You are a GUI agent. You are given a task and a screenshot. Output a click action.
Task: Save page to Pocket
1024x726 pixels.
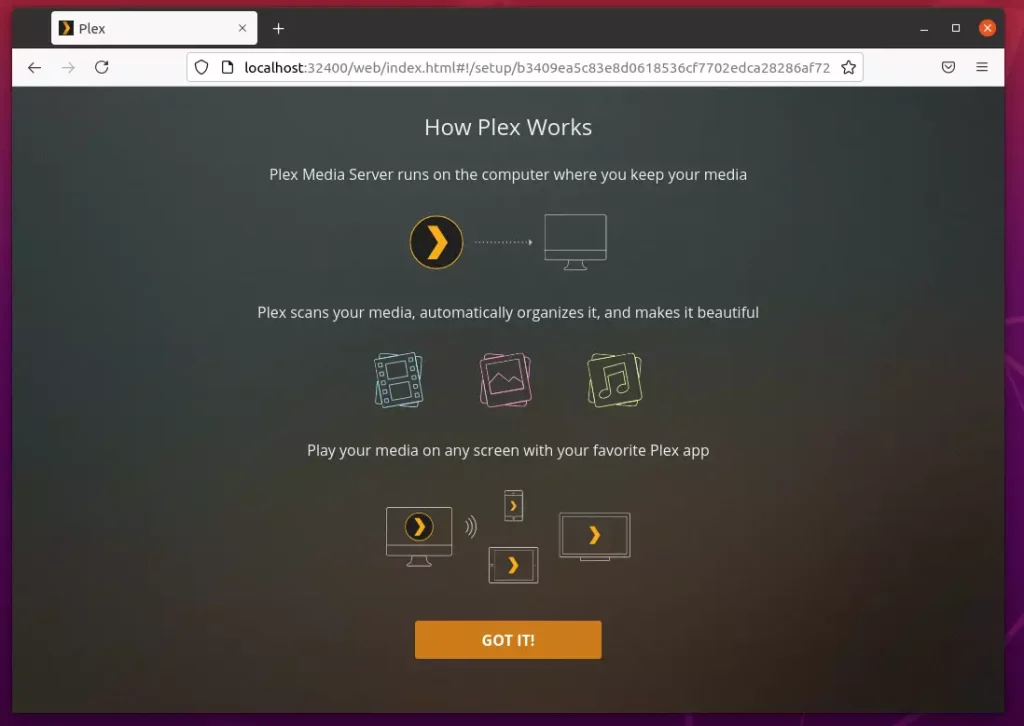click(x=948, y=67)
